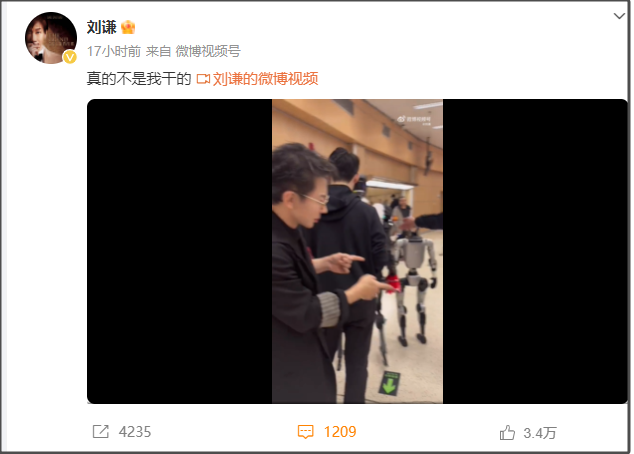Click the video camera icon before 刘谦的微博视频
The image size is (634, 454).
203,79
